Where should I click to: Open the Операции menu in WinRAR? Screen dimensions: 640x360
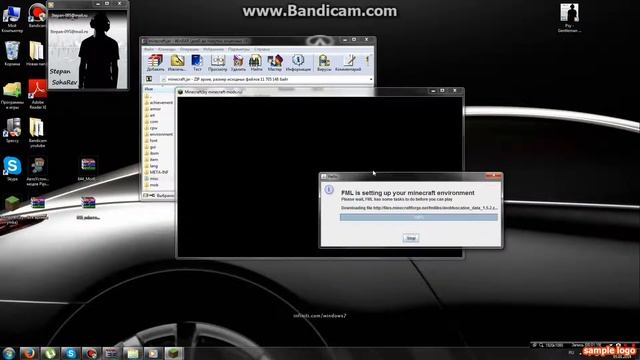click(189, 49)
